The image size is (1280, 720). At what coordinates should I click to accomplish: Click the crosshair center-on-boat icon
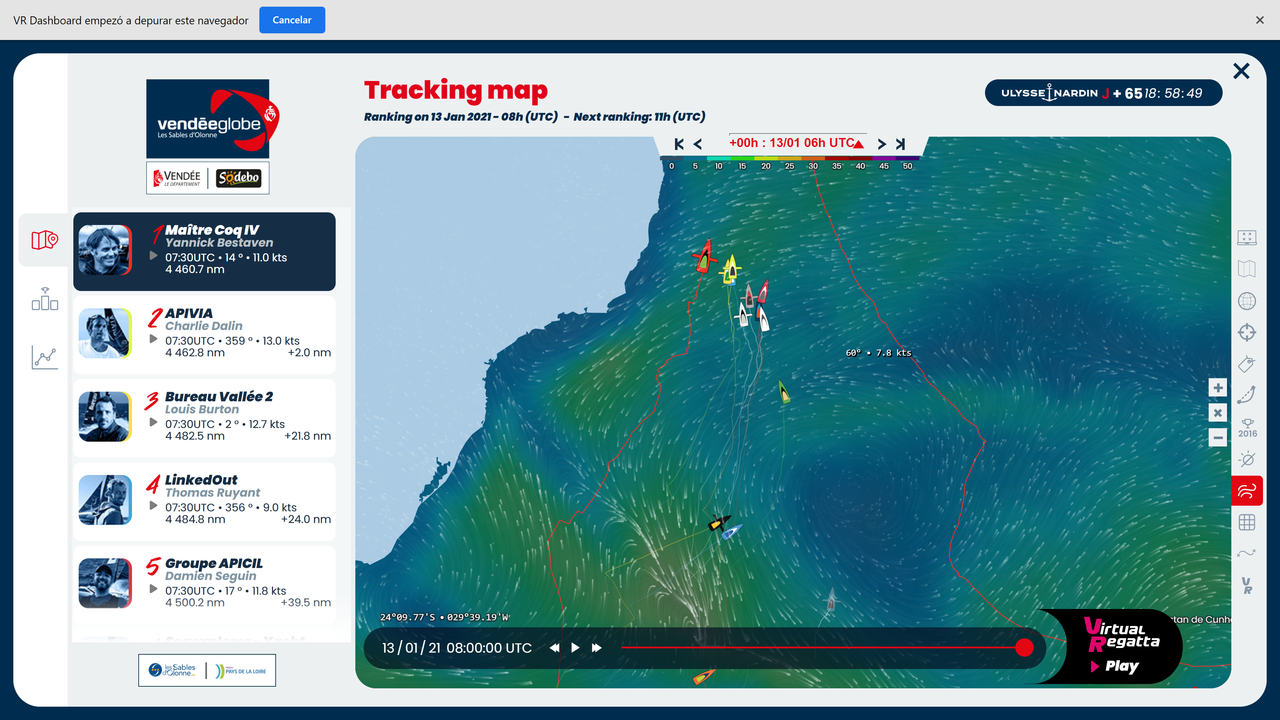click(x=1246, y=332)
